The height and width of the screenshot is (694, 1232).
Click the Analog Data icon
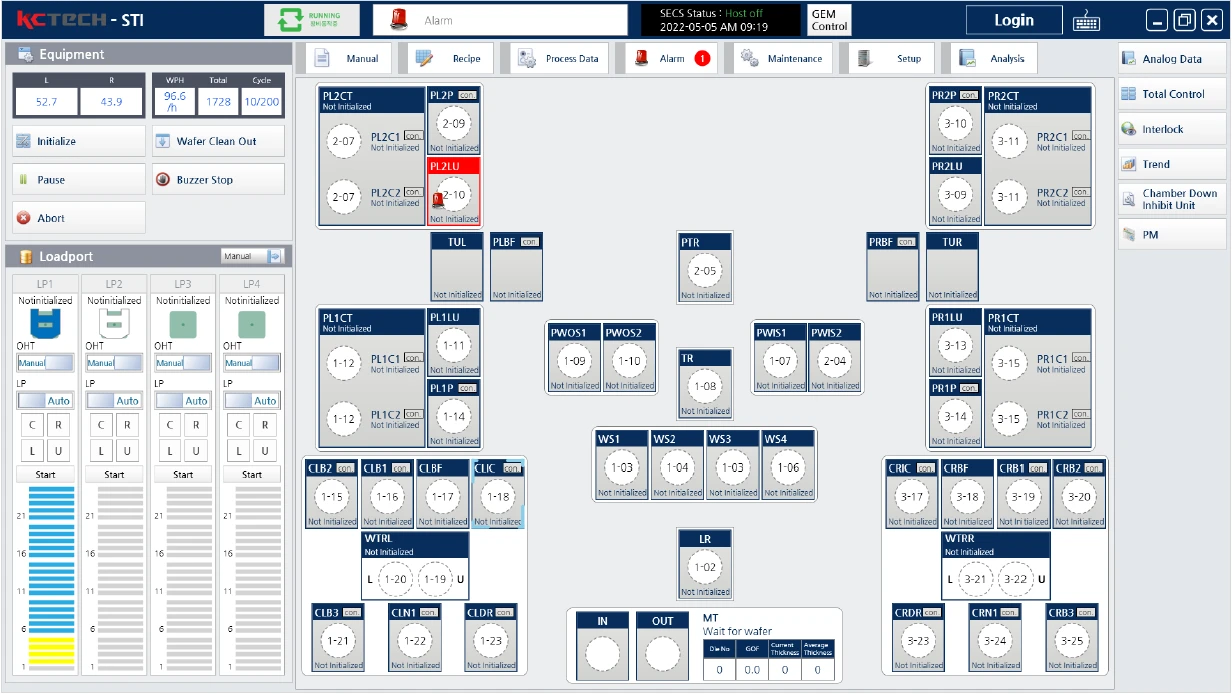point(1128,59)
